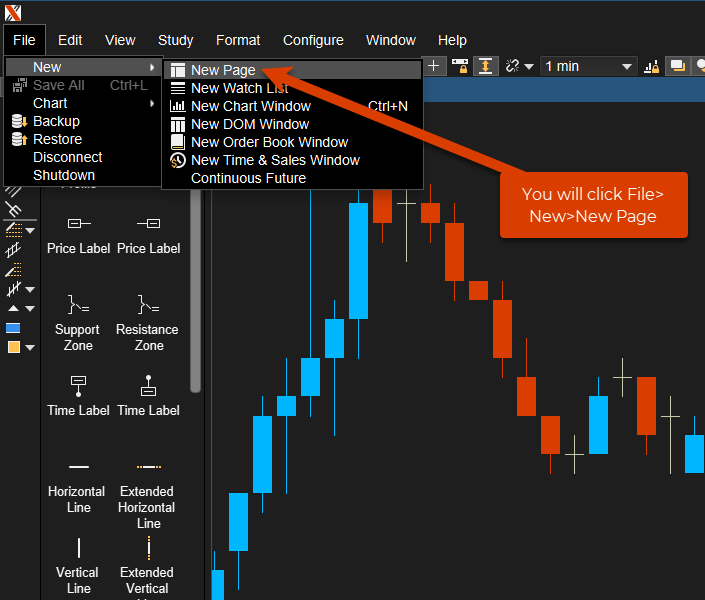
Task: Select the bottom-pin Time Label component
Action: (x=148, y=396)
